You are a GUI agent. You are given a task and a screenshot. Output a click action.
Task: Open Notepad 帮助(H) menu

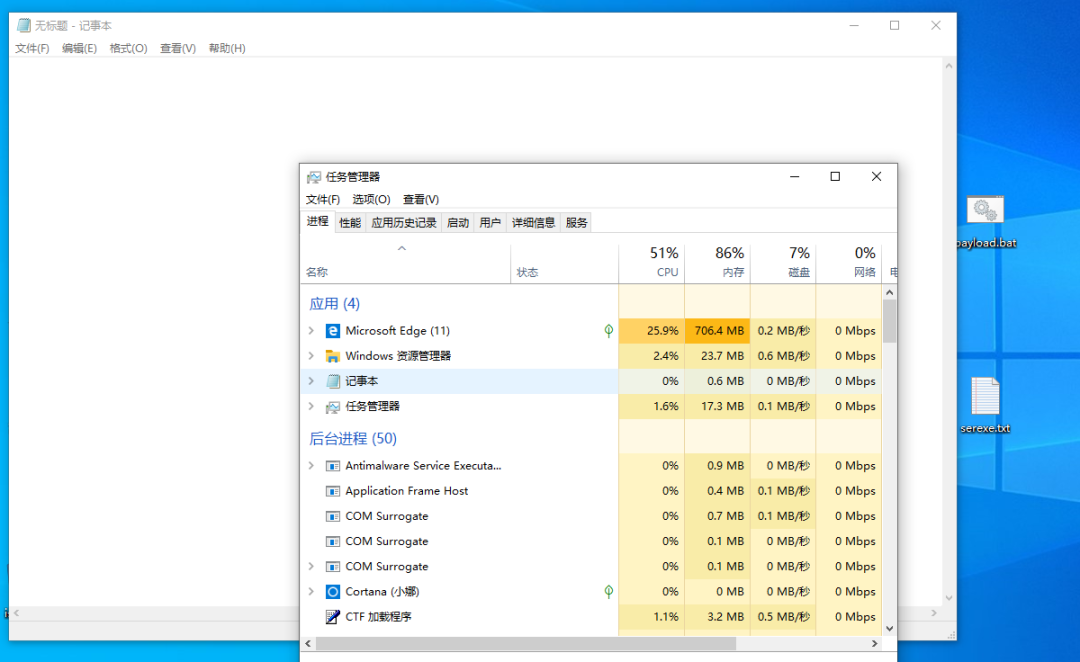(227, 48)
